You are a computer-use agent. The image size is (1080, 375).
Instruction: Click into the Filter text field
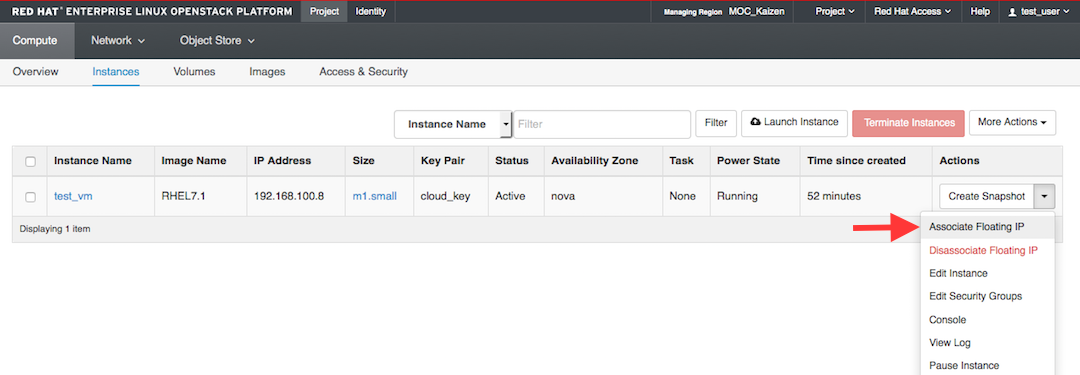(x=602, y=124)
